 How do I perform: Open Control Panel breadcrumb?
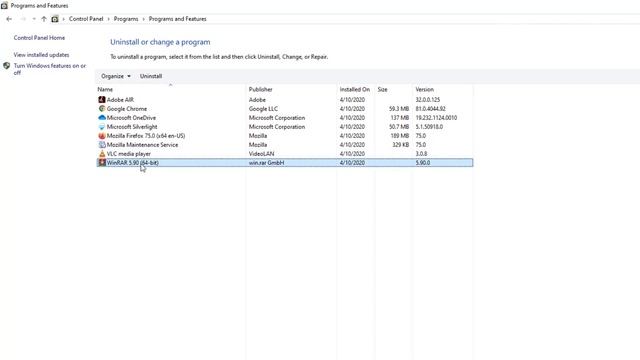pos(86,19)
